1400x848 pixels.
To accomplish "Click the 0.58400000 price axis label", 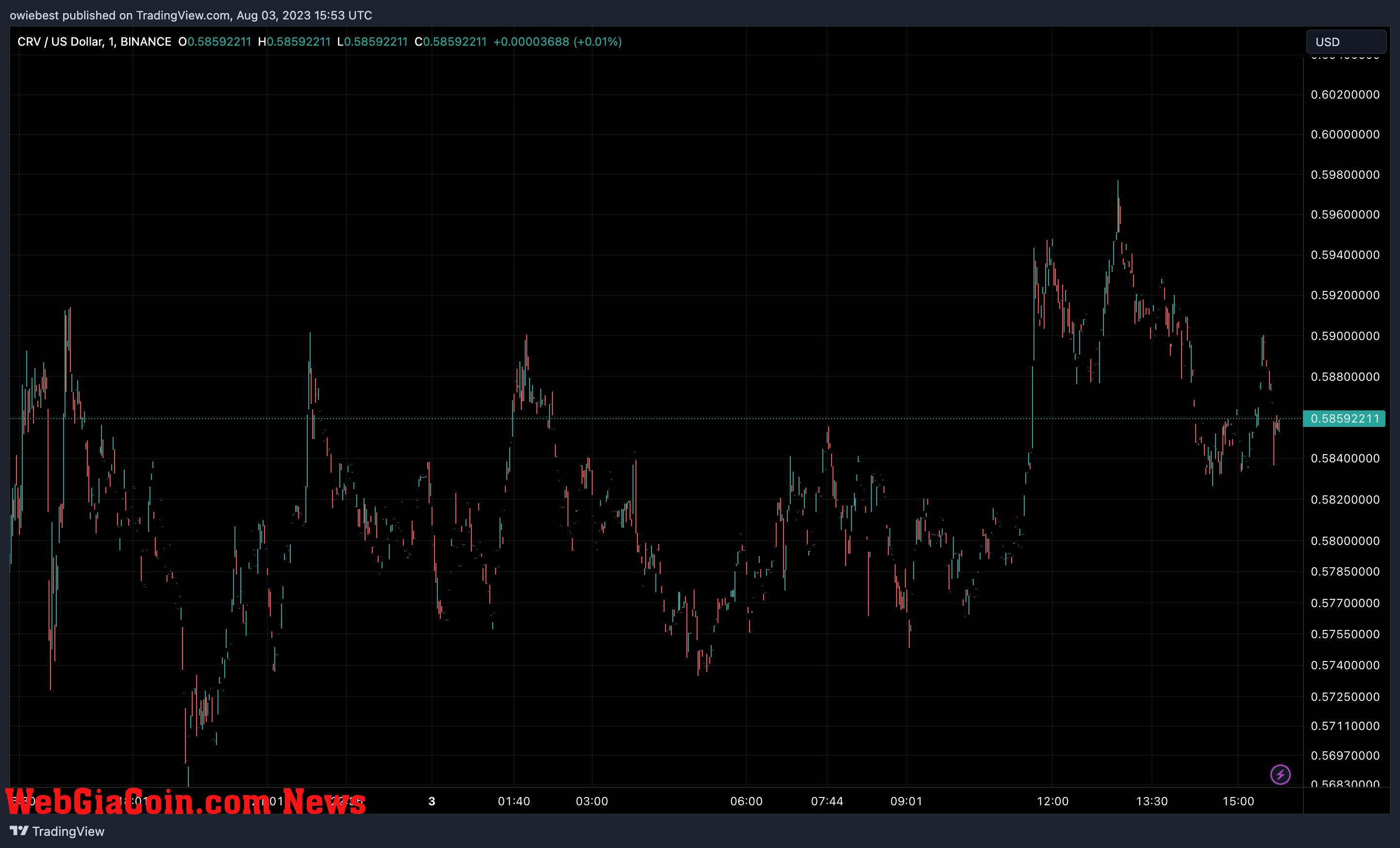I will coord(1345,458).
